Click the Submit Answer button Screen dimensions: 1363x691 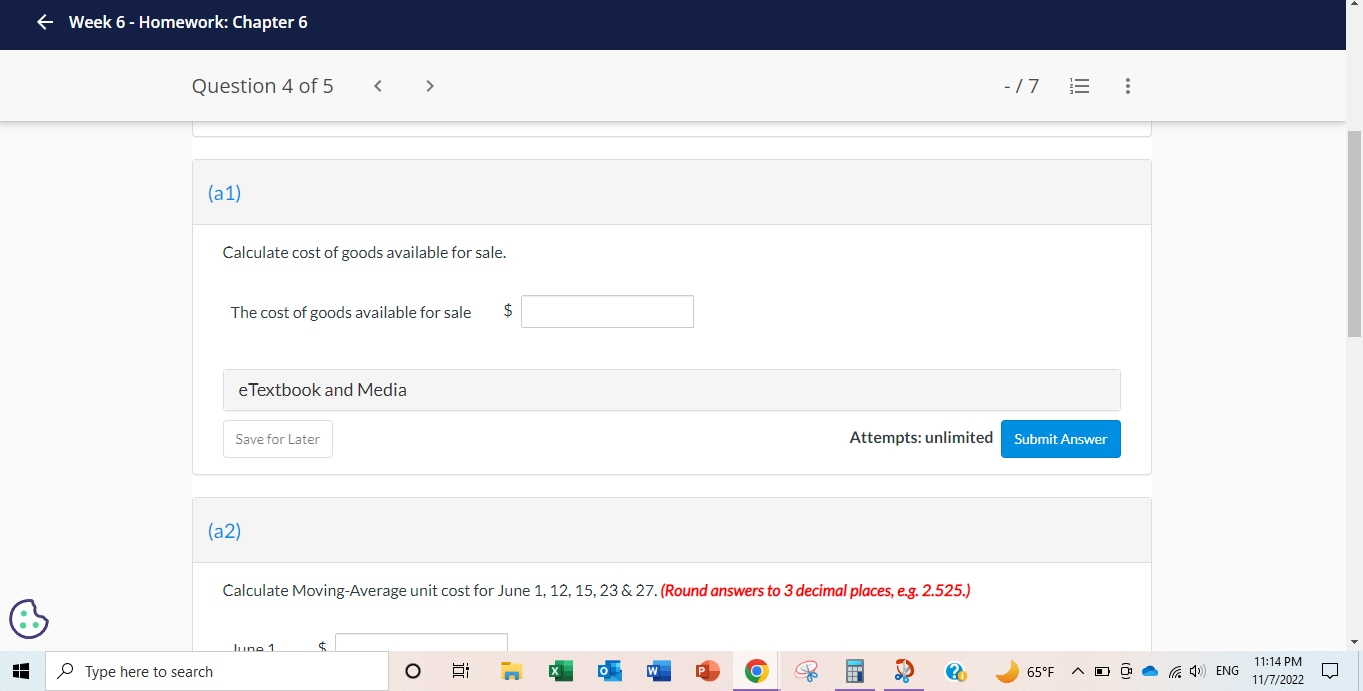[x=1060, y=439]
